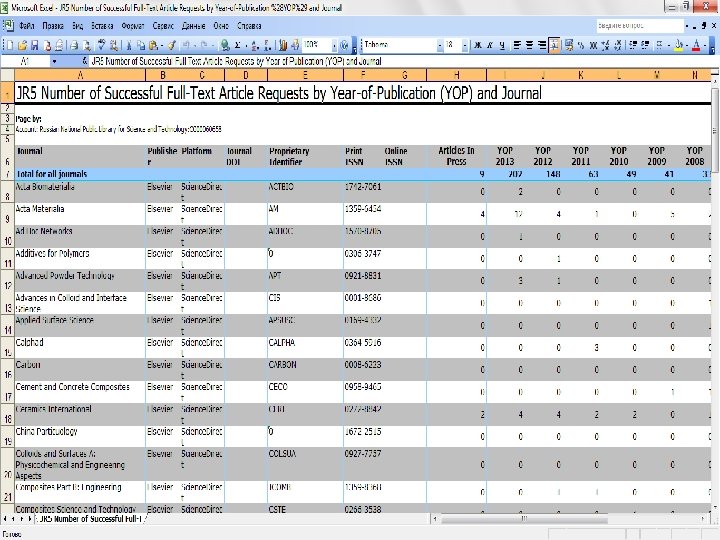Open the AutoSum functions dropdown arrow
The image size is (720, 540).
[246, 45]
